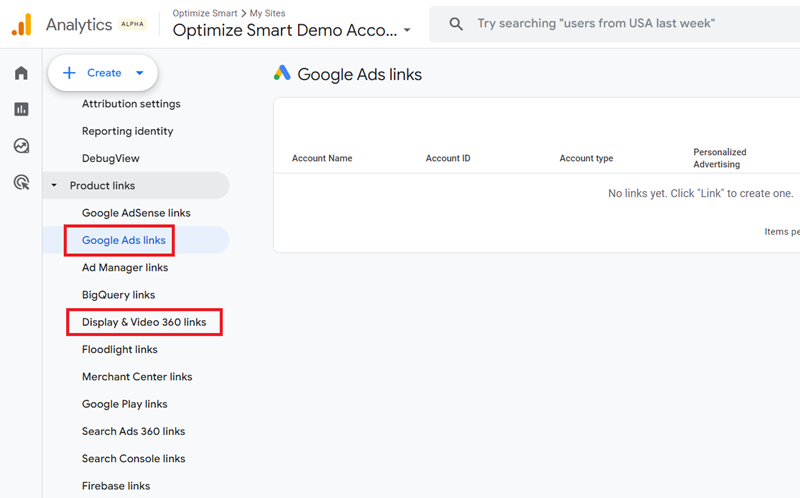Collapse the Product links section arrow
The width and height of the screenshot is (800, 498).
(x=54, y=185)
